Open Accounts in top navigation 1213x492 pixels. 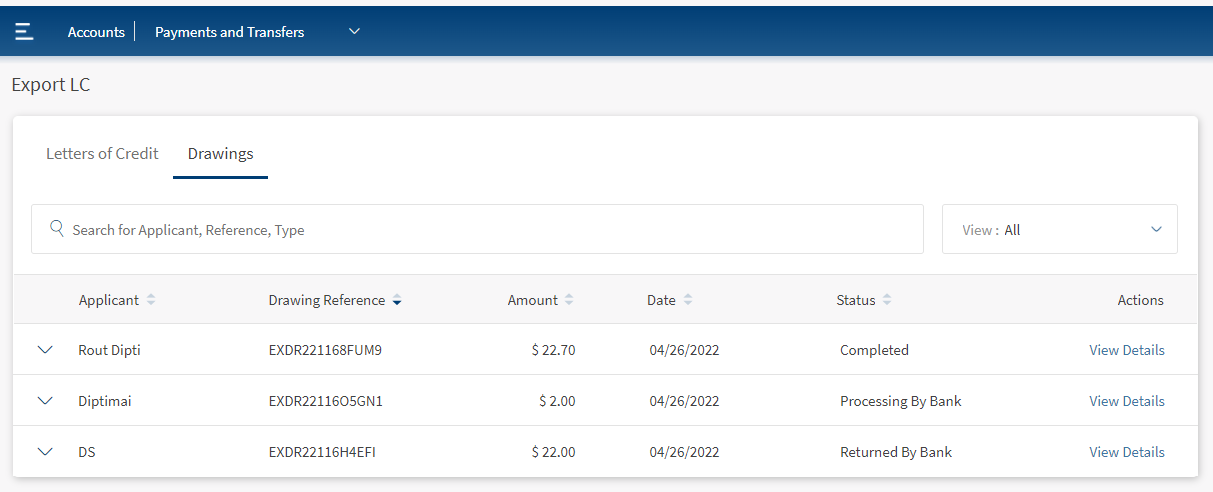[96, 32]
